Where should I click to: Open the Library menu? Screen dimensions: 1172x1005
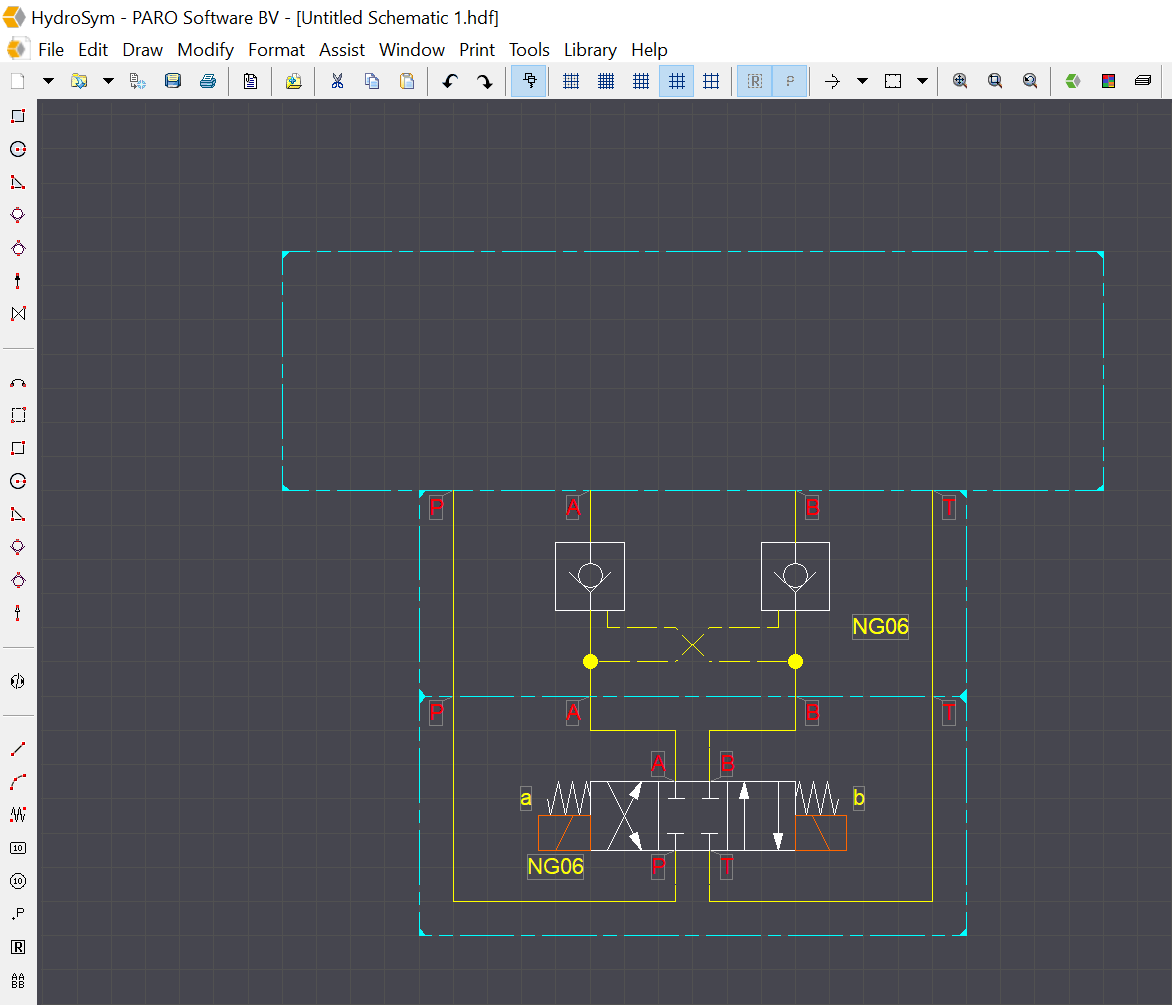pyautogui.click(x=590, y=50)
